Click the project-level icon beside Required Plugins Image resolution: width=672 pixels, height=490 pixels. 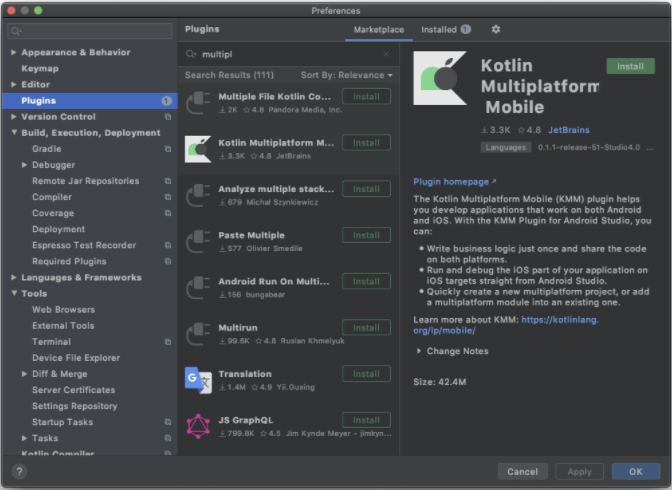(x=168, y=261)
